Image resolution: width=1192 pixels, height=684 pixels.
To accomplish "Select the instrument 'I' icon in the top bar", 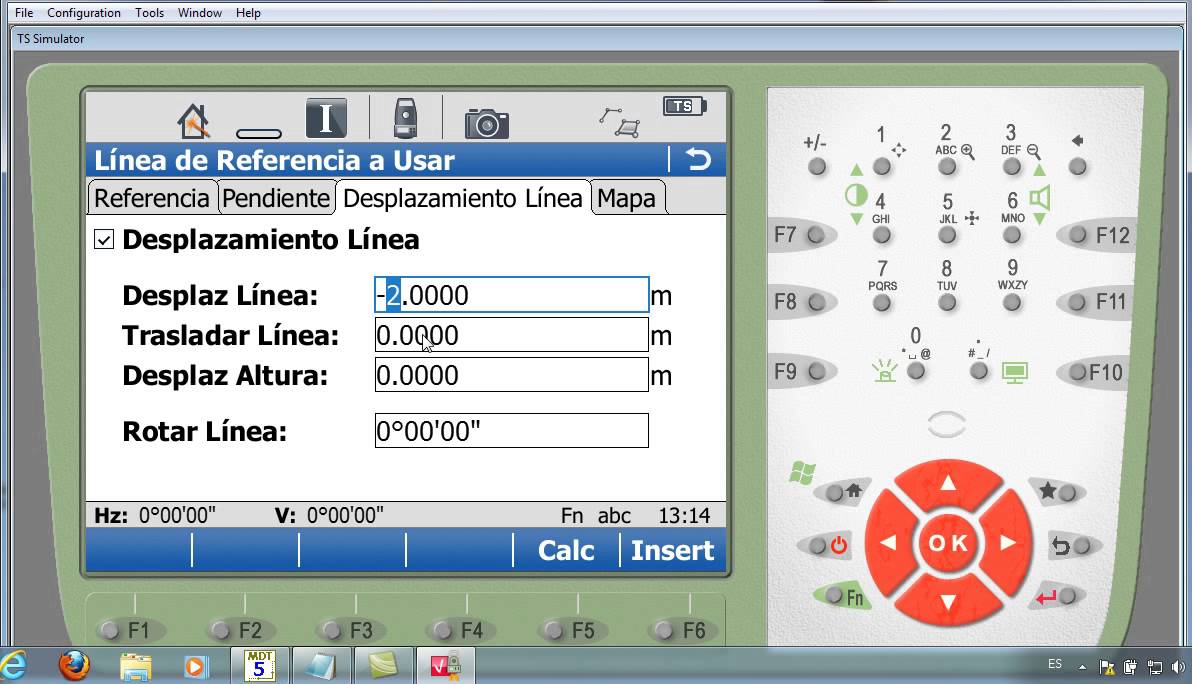I will click(326, 119).
